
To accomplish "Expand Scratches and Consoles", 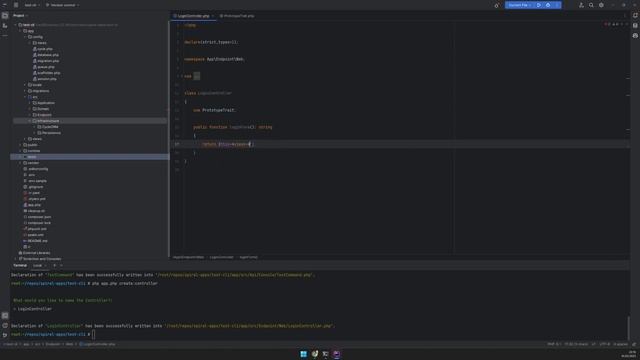I will coord(16,259).
